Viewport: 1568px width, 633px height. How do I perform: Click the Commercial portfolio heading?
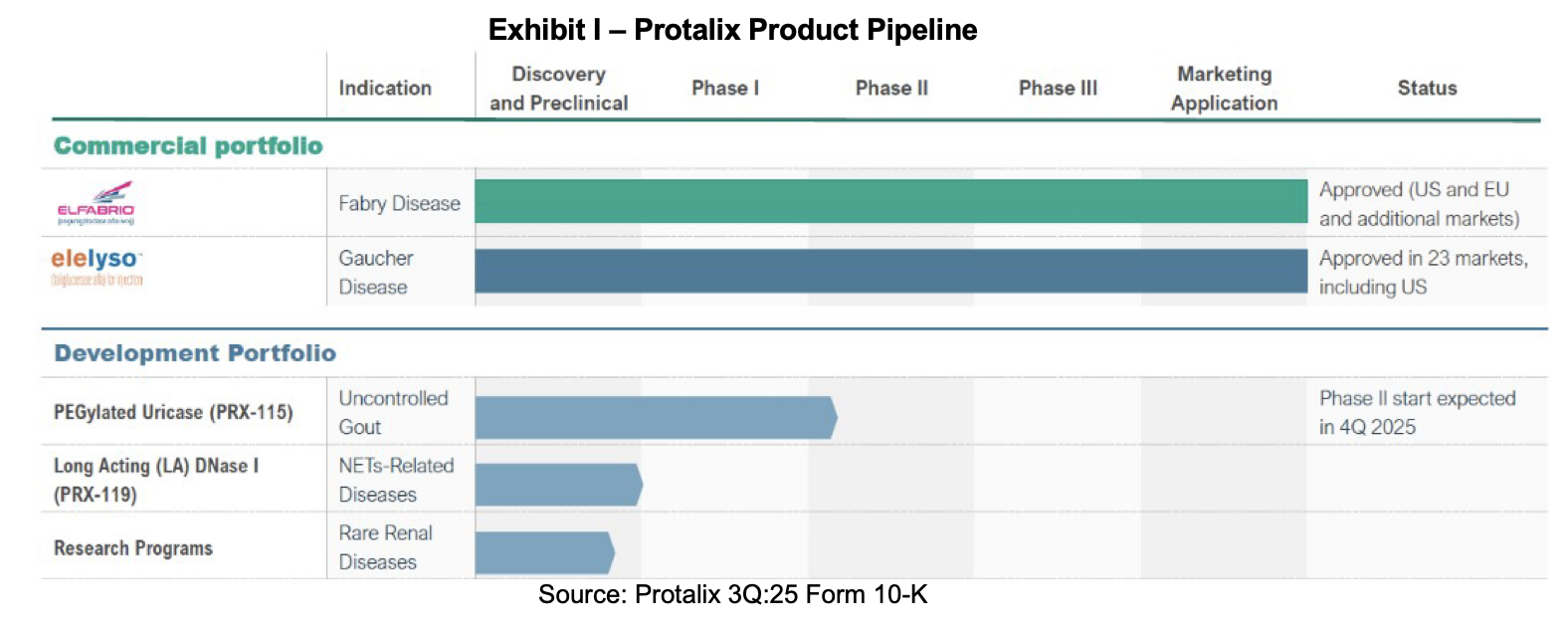coord(188,146)
